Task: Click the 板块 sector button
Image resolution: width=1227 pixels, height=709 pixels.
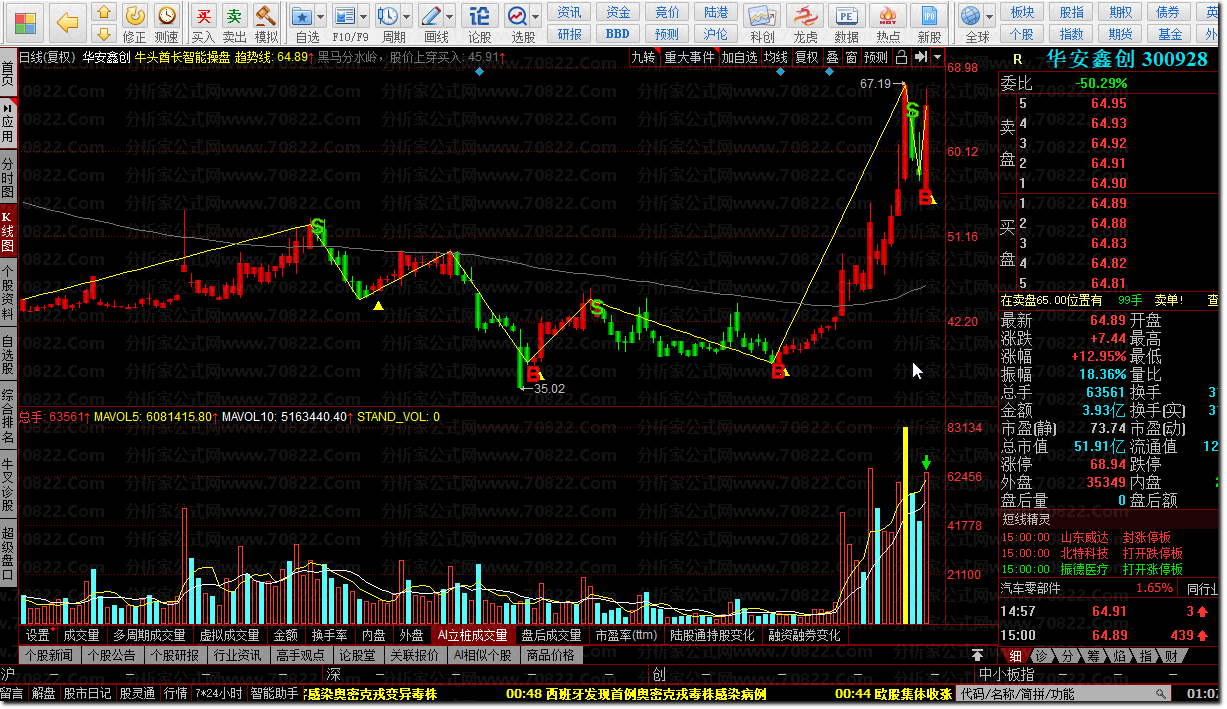Action: click(x=1023, y=12)
